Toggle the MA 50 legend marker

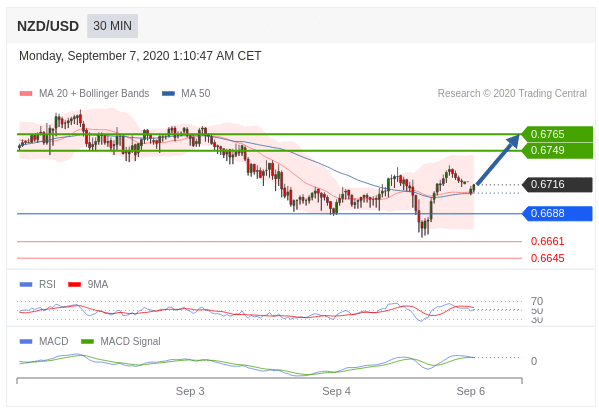(x=168, y=94)
